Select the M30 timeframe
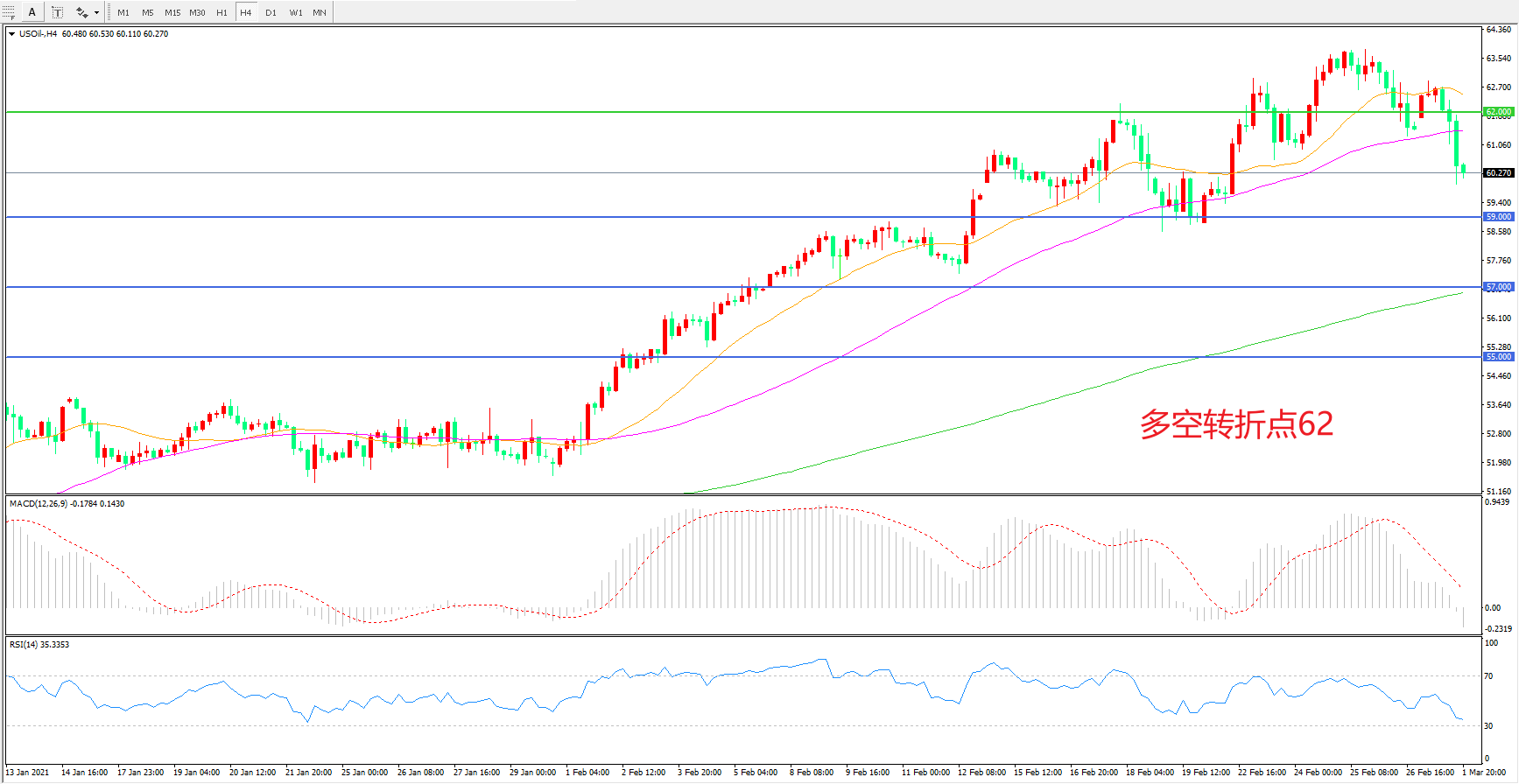The image size is (1519, 784). click(197, 12)
